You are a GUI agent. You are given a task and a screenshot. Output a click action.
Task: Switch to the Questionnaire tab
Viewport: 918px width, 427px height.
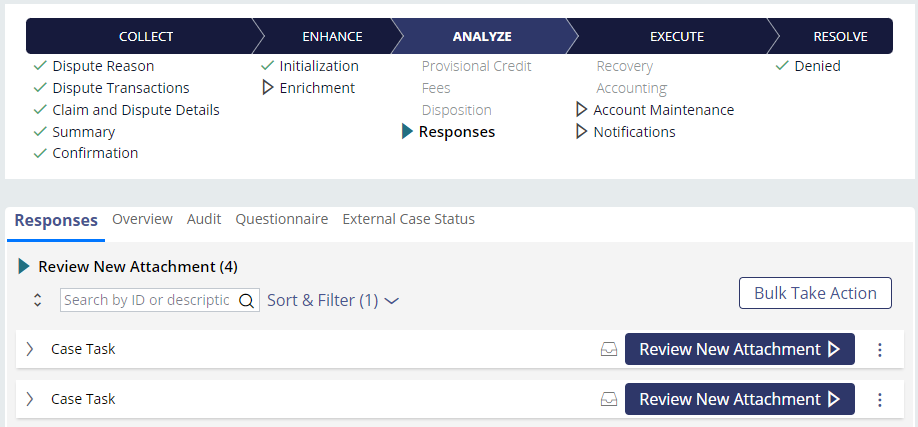tap(282, 219)
